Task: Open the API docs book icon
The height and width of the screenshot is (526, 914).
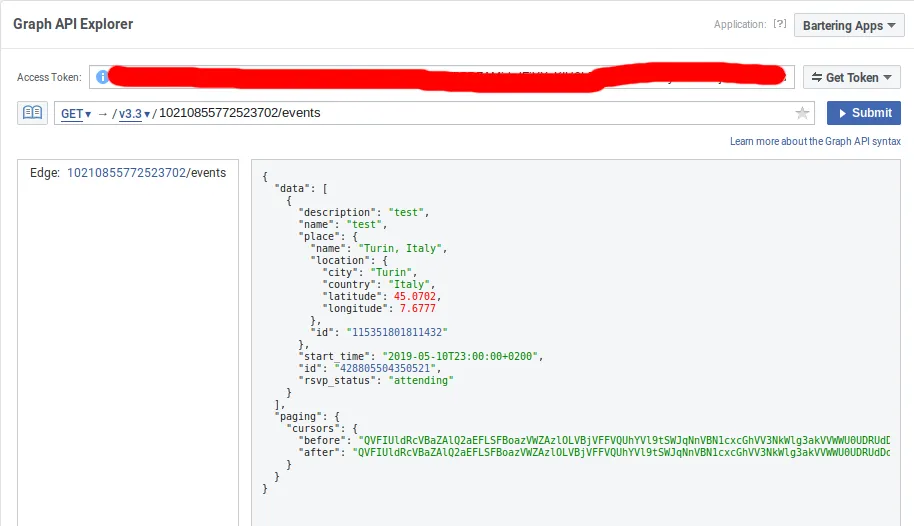Action: 32,113
